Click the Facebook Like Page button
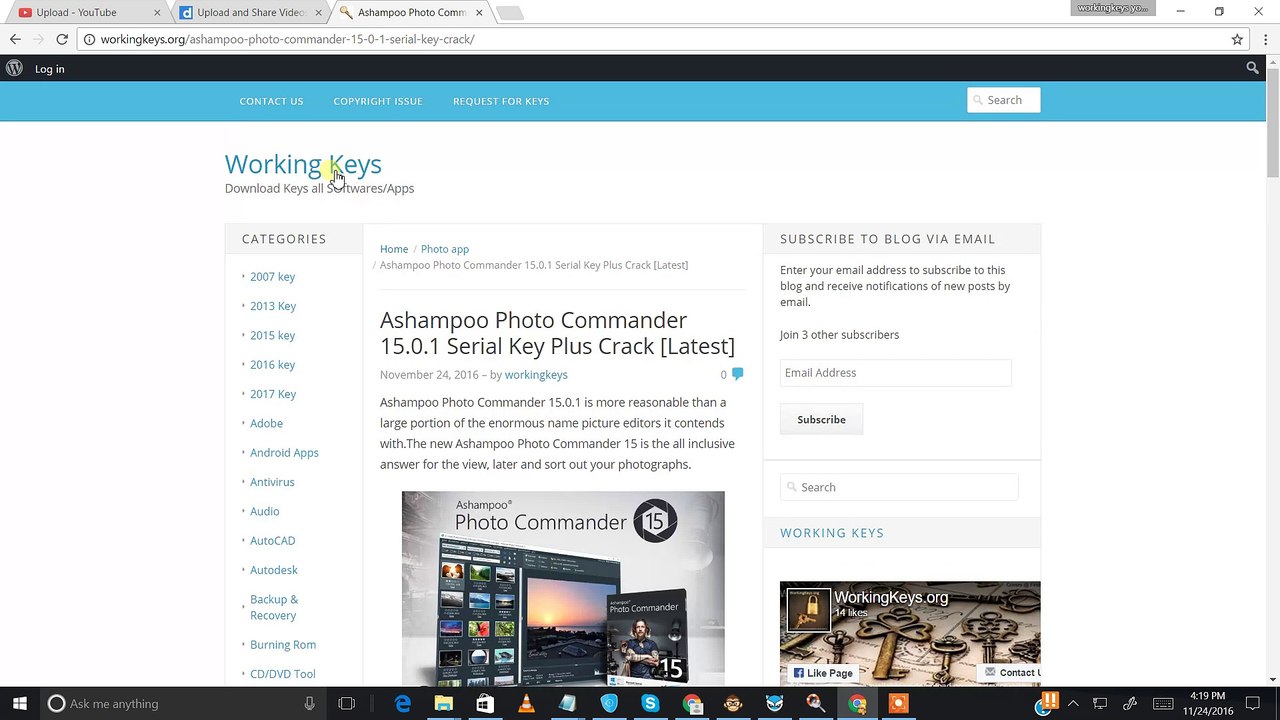The width and height of the screenshot is (1280, 720). [823, 673]
